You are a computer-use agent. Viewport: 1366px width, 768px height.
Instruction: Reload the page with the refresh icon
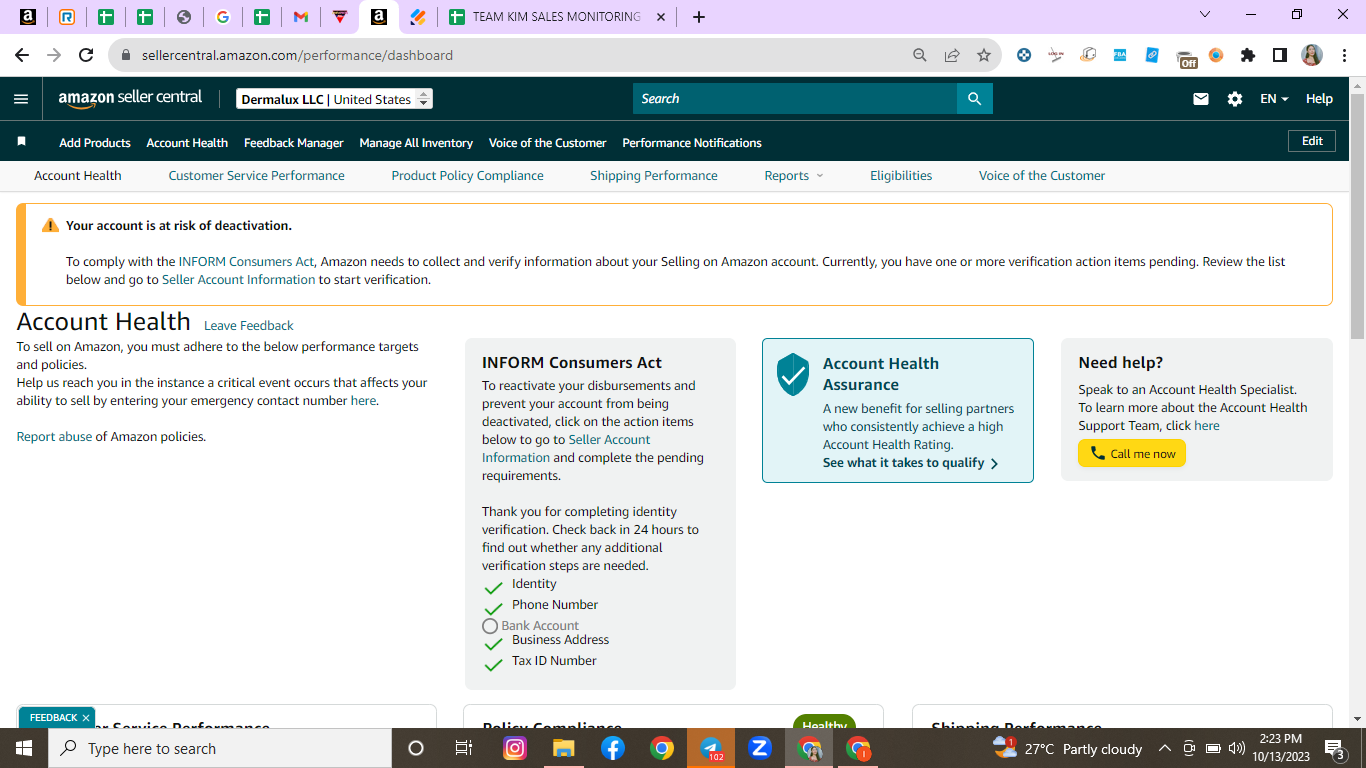pos(86,55)
